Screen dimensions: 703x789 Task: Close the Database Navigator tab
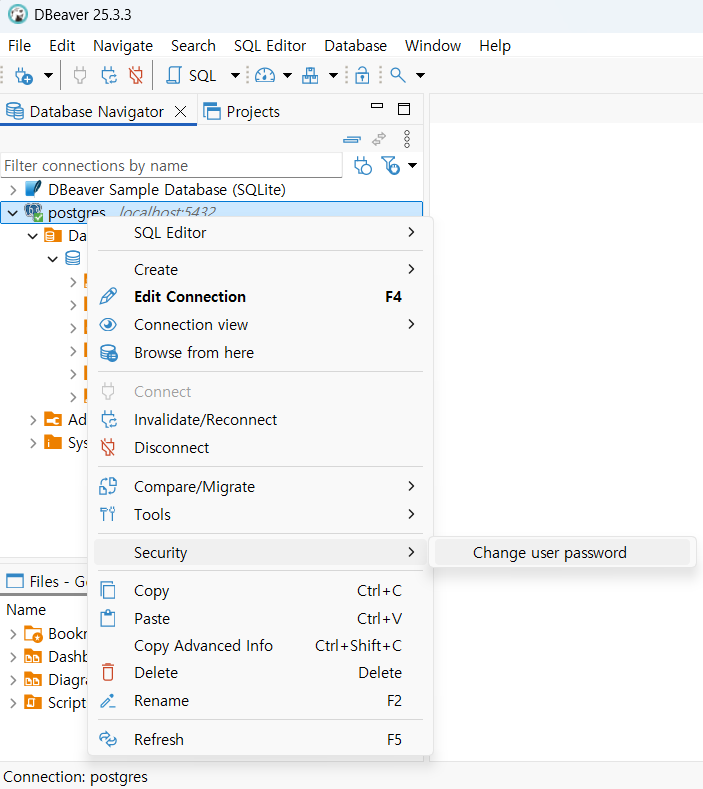(x=181, y=112)
